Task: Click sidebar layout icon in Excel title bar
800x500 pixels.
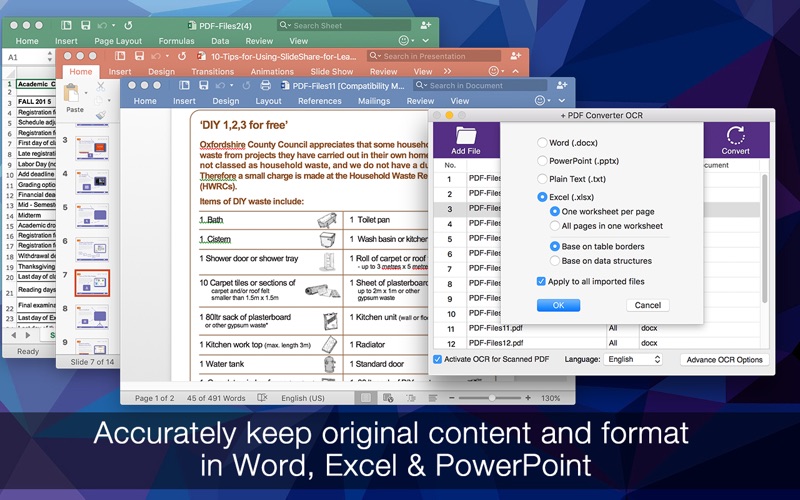Action: [66, 25]
